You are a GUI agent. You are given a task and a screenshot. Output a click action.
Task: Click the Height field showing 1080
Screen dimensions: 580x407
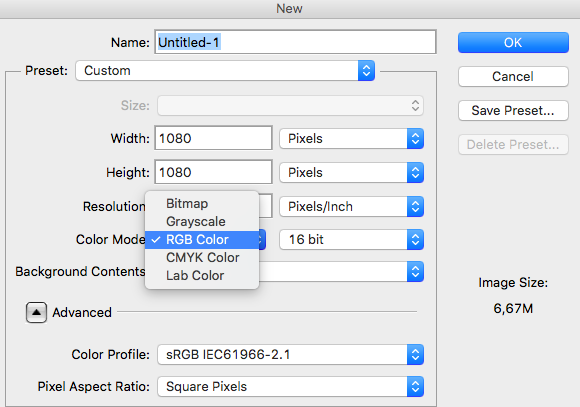click(213, 172)
